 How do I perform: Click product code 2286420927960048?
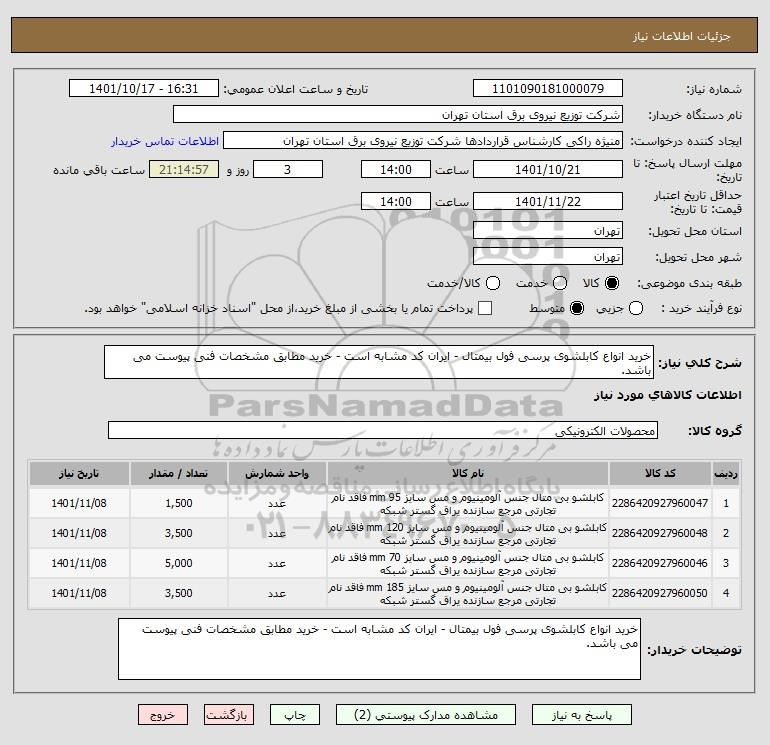[x=660, y=533]
